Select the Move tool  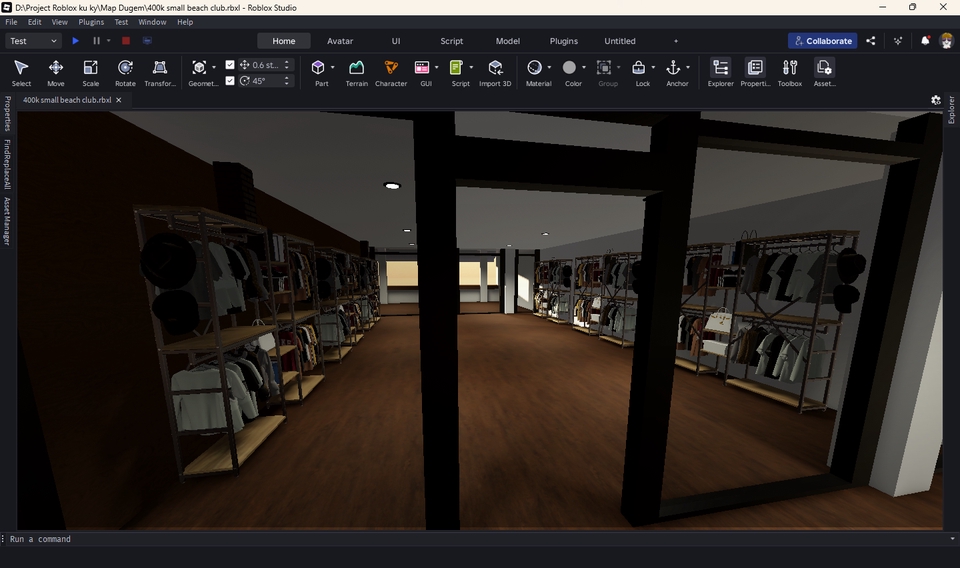tap(56, 72)
